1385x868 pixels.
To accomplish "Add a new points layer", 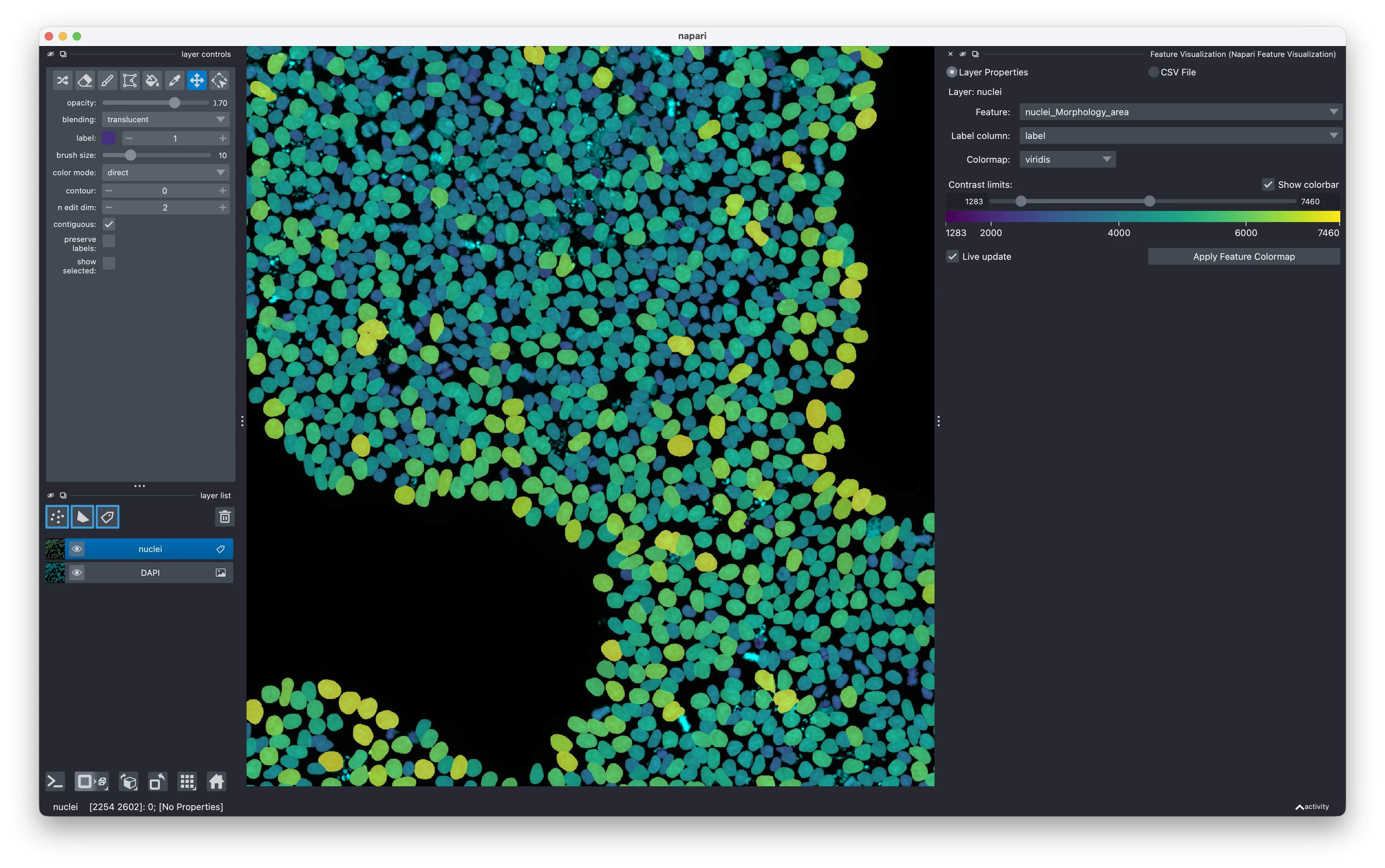I will point(57,517).
